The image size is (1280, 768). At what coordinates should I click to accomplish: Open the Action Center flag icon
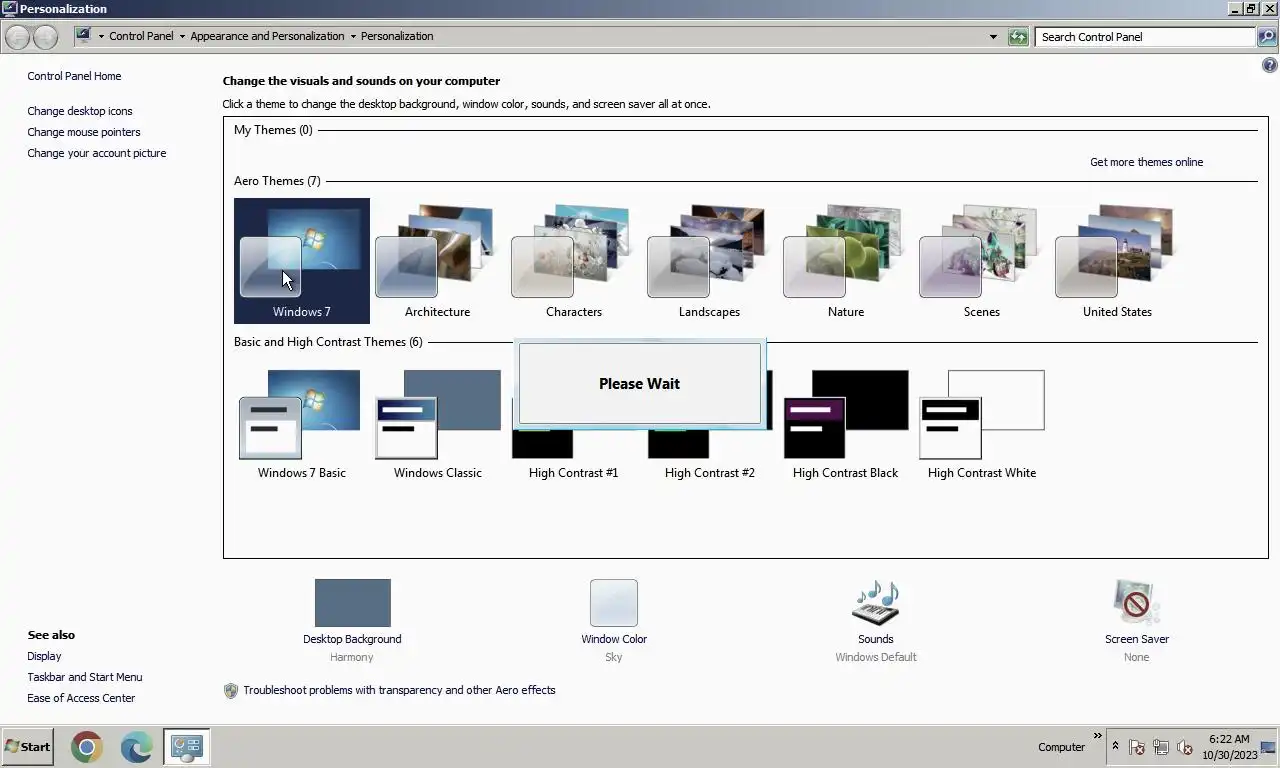pyautogui.click(x=1137, y=747)
